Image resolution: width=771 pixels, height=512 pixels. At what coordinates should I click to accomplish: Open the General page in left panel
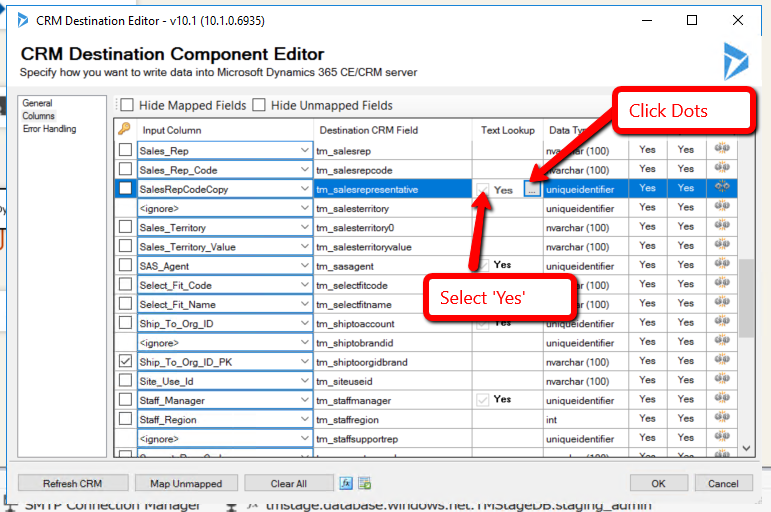tap(37, 103)
